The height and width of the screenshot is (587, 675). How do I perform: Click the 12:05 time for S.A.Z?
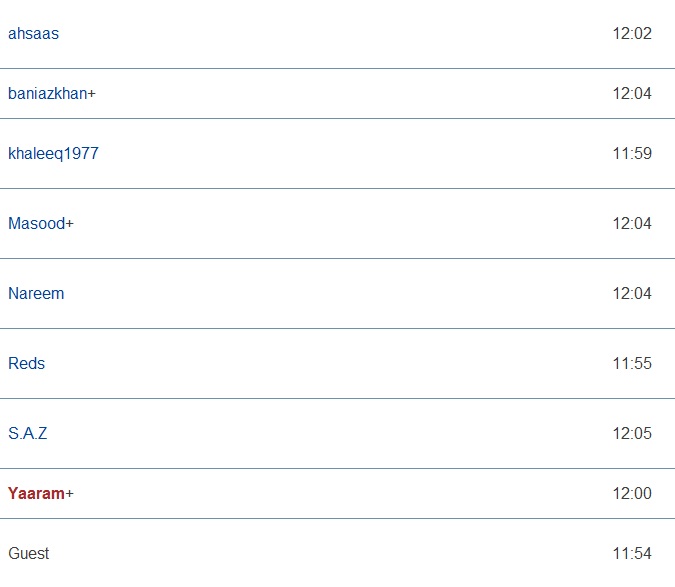[632, 434]
